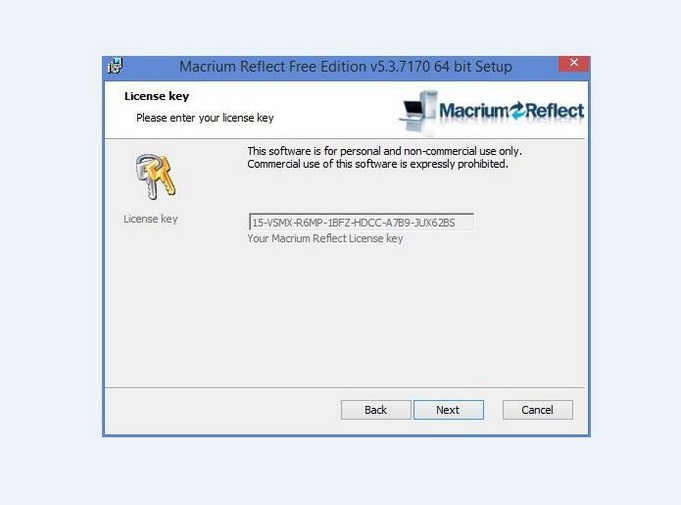Click the word Macrium in the logo
Image resolution: width=681 pixels, height=505 pixels.
click(x=474, y=111)
